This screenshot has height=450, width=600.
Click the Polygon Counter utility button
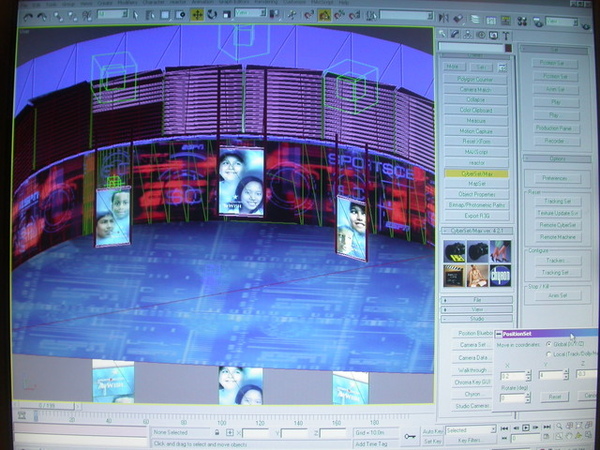pos(475,79)
